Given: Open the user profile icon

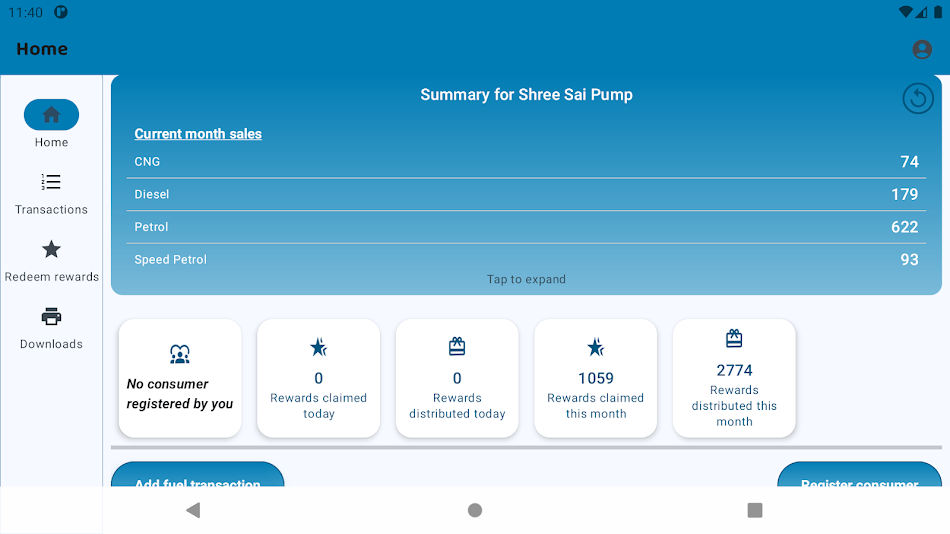Looking at the screenshot, I should coord(922,49).
